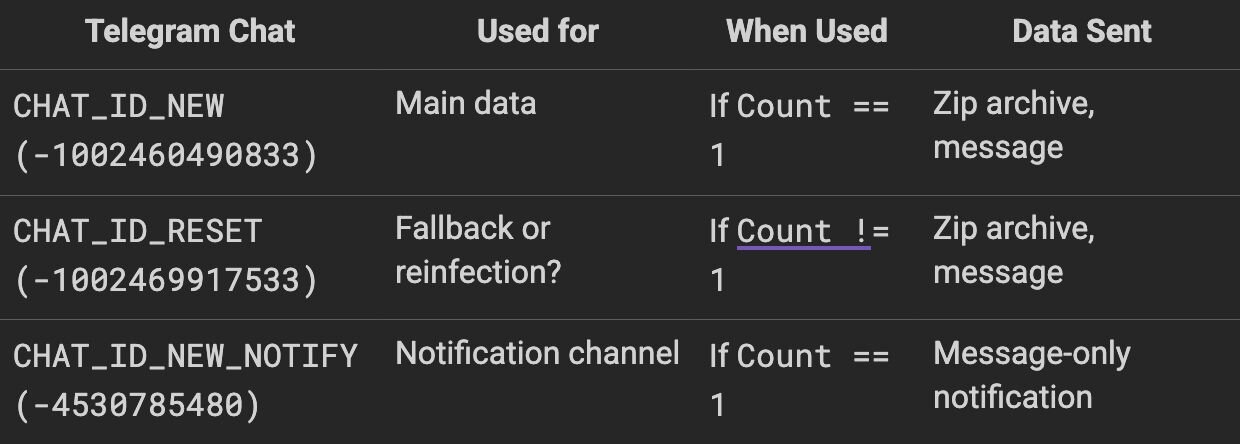Click the Telegram Chat column header

[x=190, y=31]
